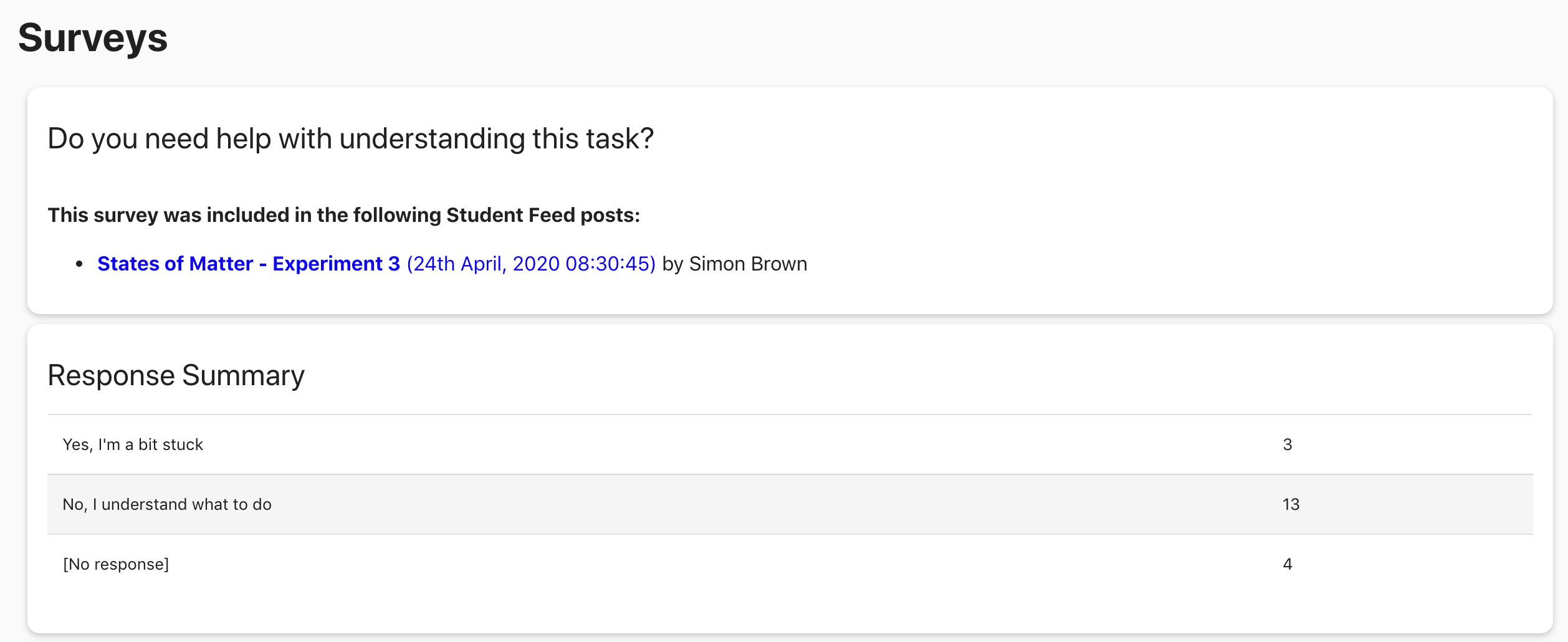Viewport: 1568px width, 642px height.
Task: Click the Response Summary heading
Action: (176, 375)
